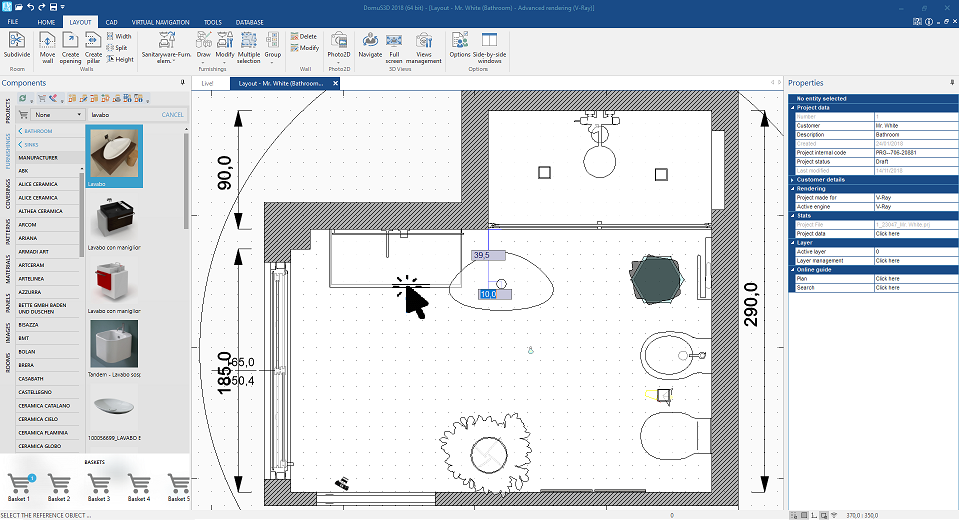
Task: Collapse the Layer section
Action: (793, 243)
